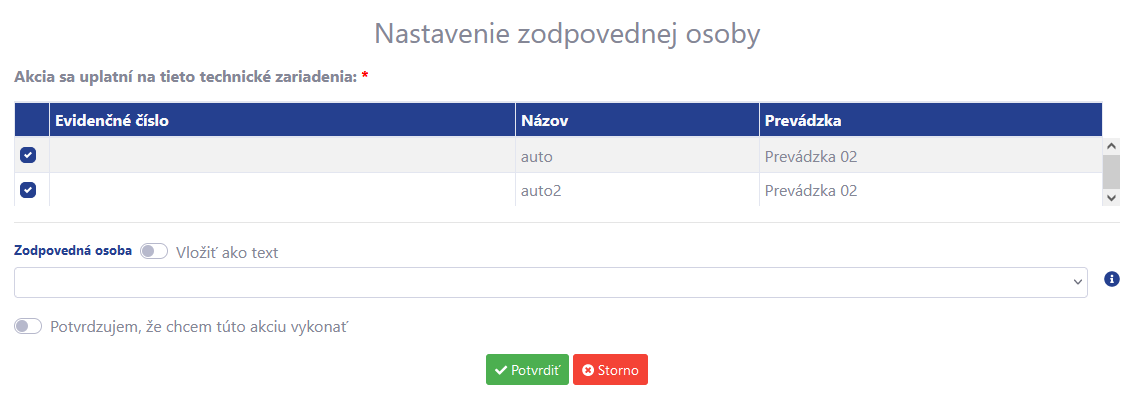Click Prevádzka 02 cell in auto row
Screen dimensions: 1134x400
click(x=930, y=156)
